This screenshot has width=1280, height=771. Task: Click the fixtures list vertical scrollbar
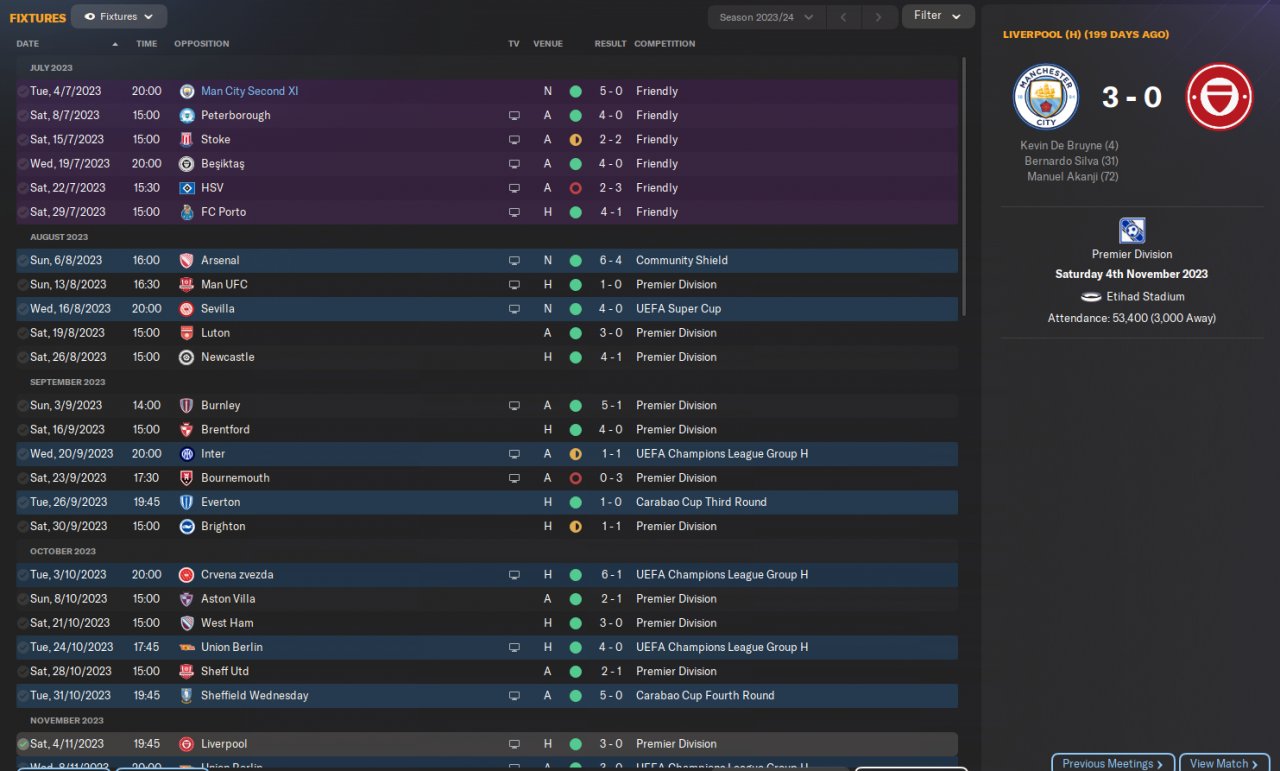pos(964,186)
